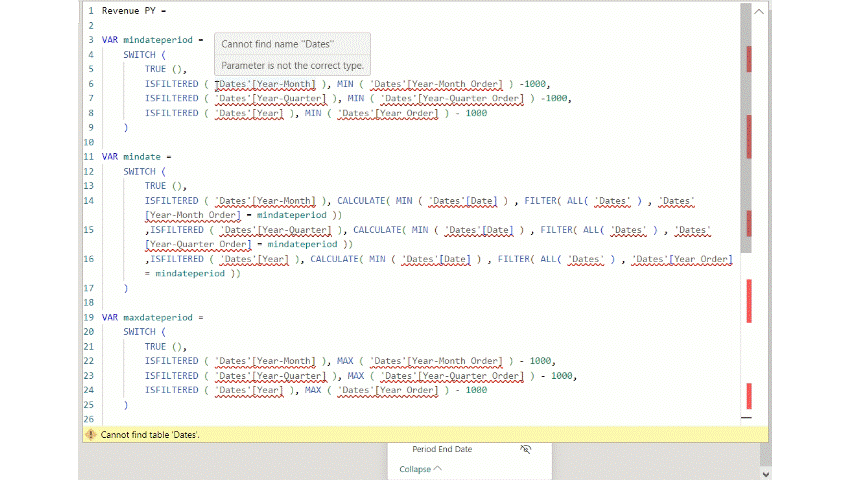Click the CALCULATE function on line 14
Image resolution: width=853 pixels, height=480 pixels.
point(361,201)
